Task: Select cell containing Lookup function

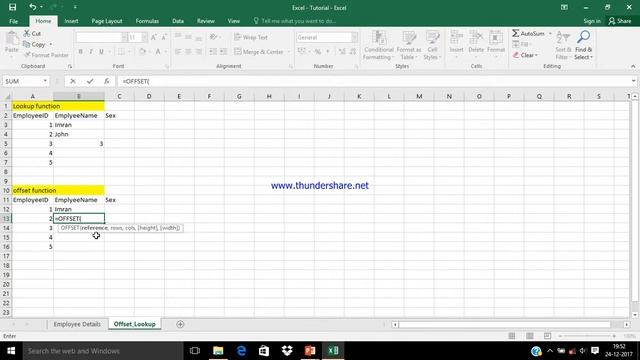Action: 33,106
